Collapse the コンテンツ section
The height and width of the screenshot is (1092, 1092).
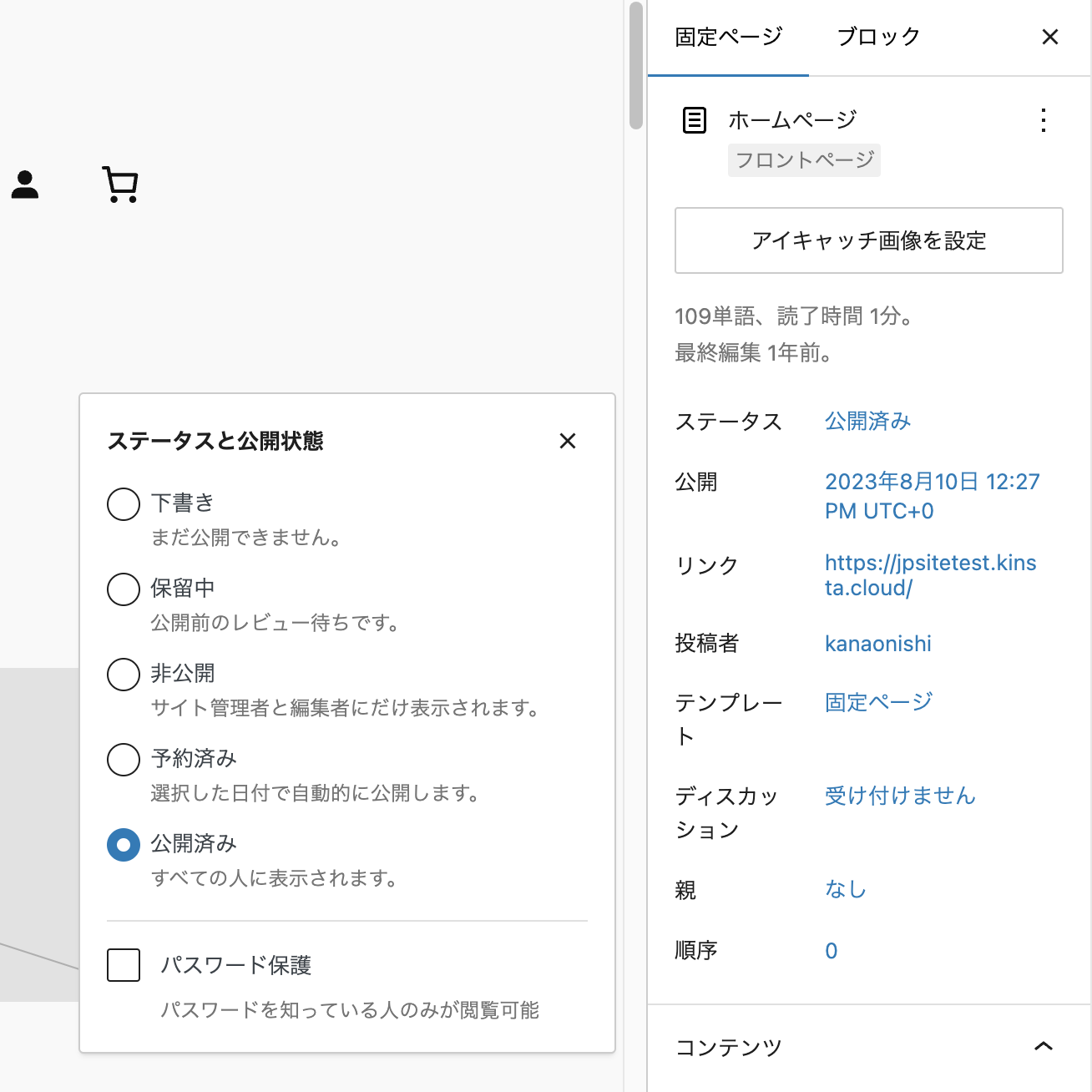coord(1042,1046)
